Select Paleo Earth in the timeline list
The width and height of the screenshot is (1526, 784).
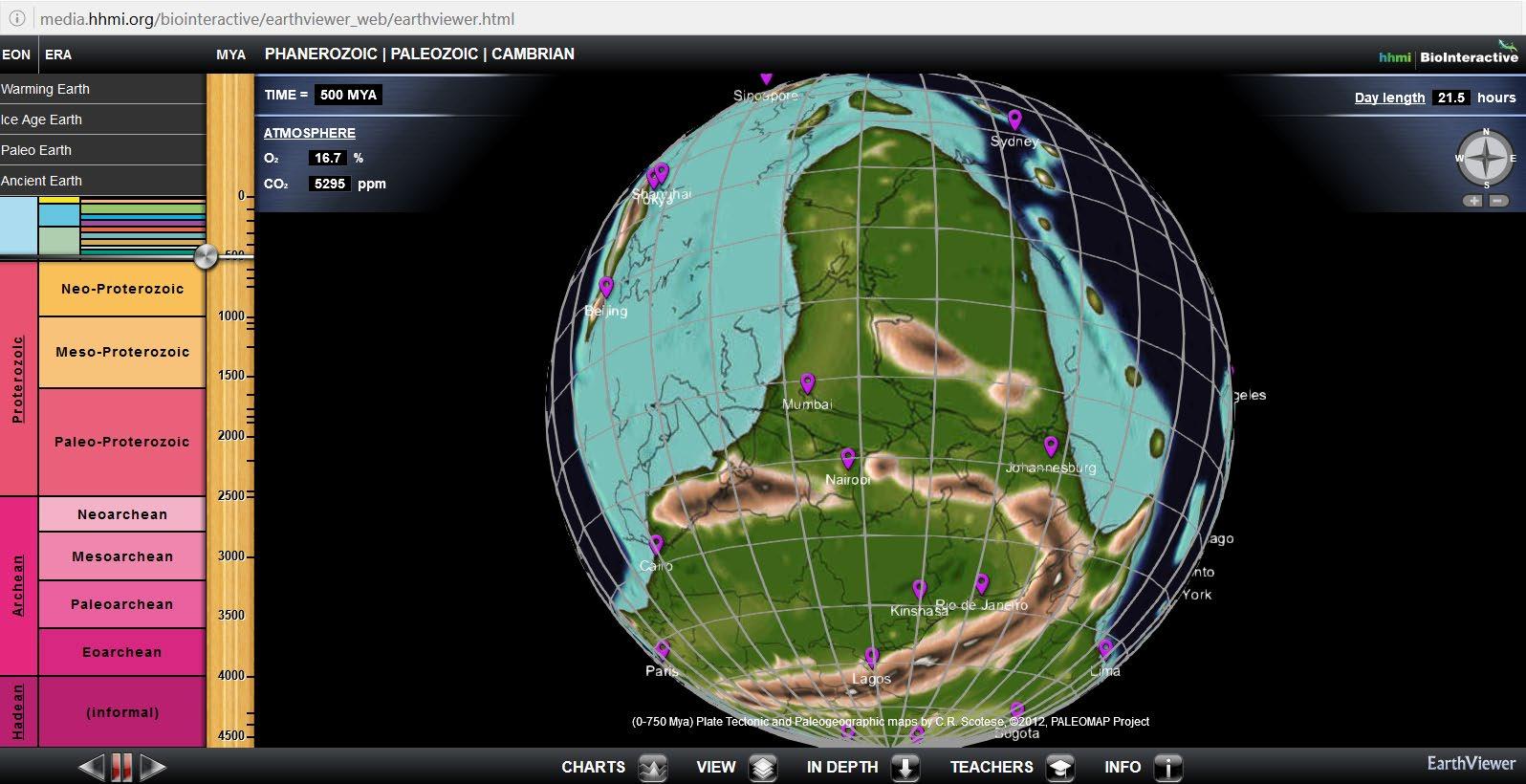(x=102, y=150)
